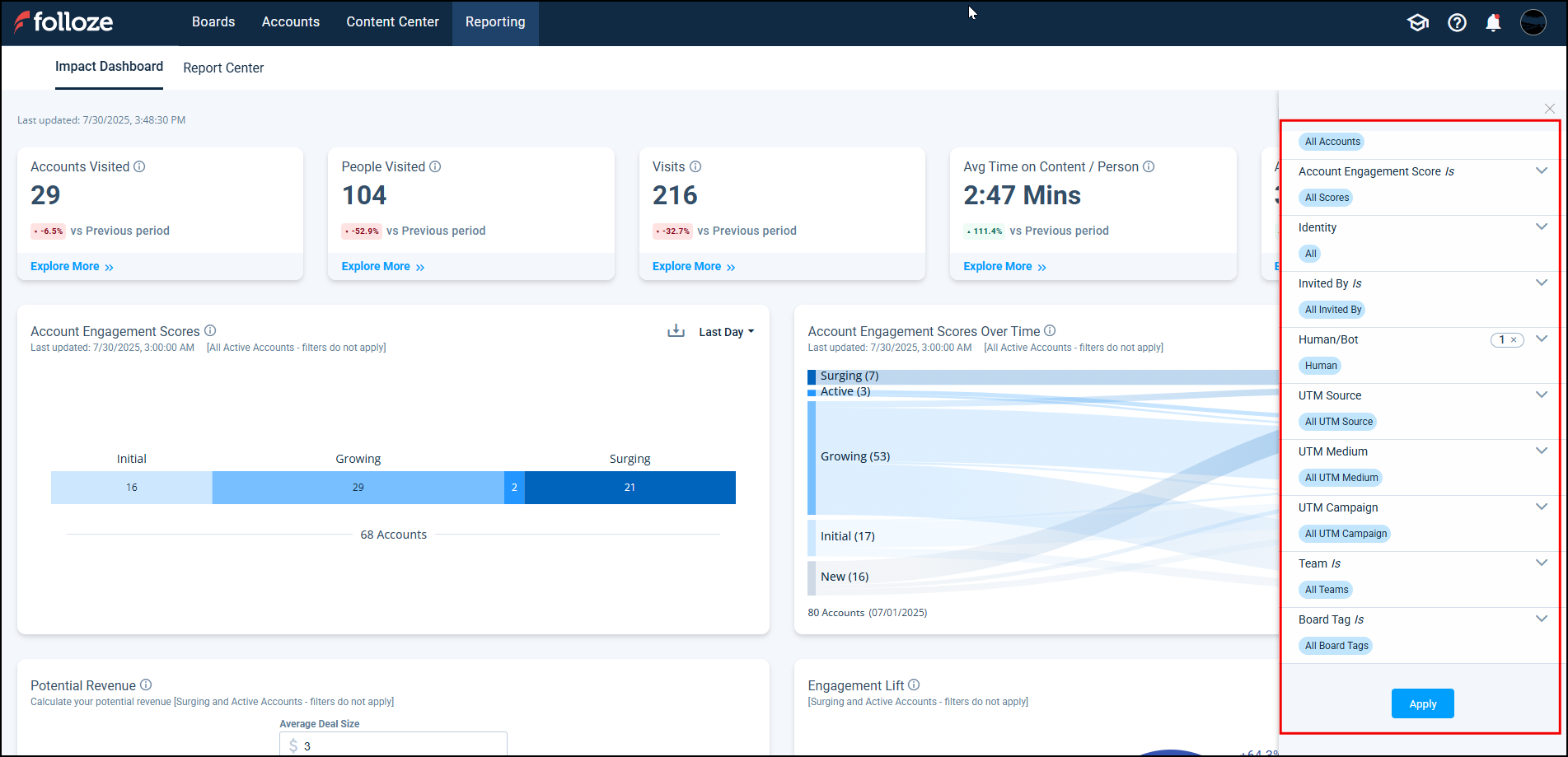This screenshot has width=1568, height=757.
Task: Click info icon beside Accounts Visited
Action: tap(139, 166)
